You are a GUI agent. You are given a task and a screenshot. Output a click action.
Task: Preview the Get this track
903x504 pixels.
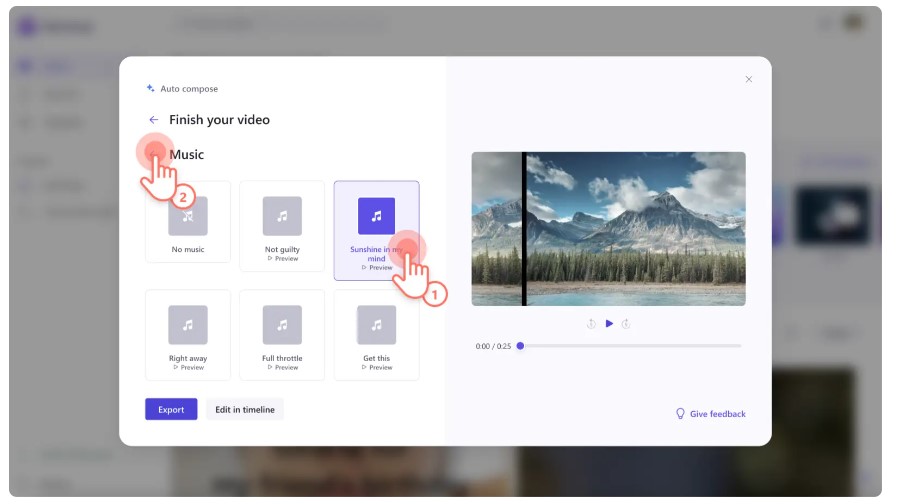377,367
